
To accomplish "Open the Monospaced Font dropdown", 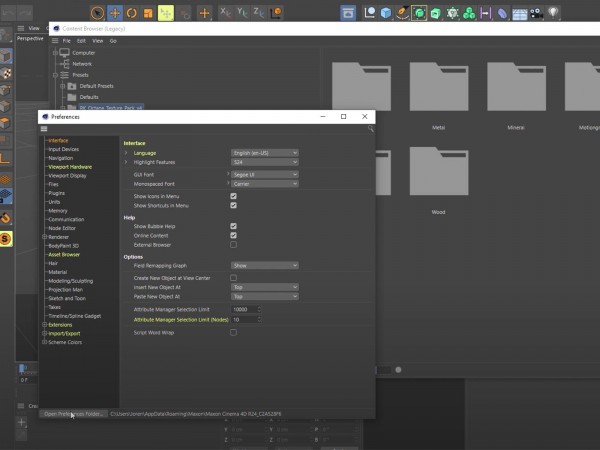I will coord(265,184).
